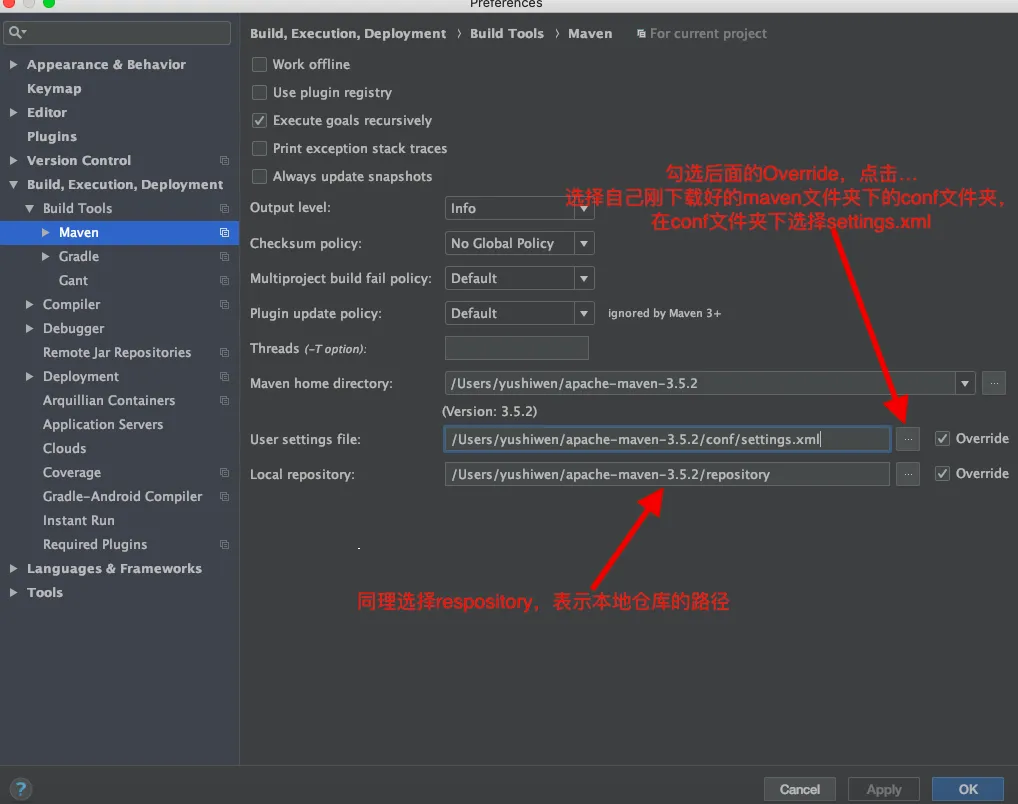Open the Plugins settings page
Screen dimensions: 1018x804
click(x=51, y=136)
